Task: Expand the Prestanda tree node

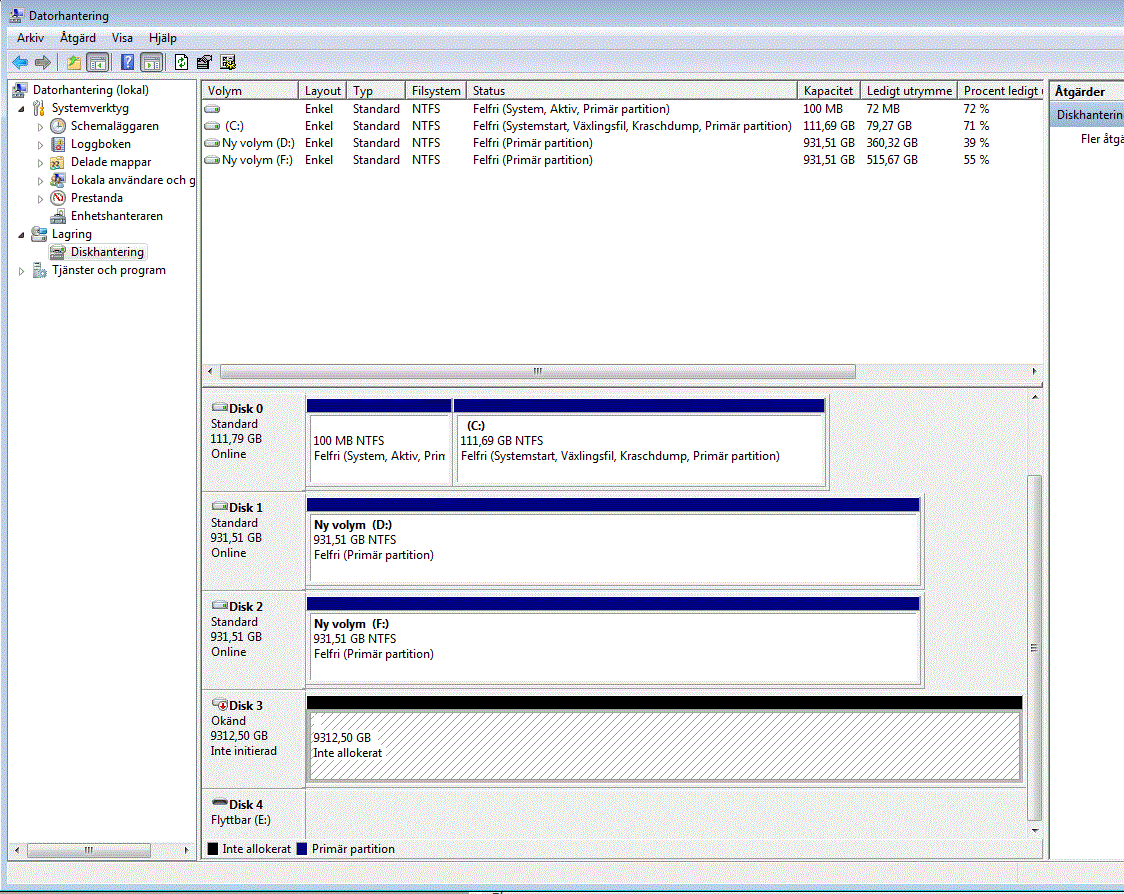Action: click(40, 199)
